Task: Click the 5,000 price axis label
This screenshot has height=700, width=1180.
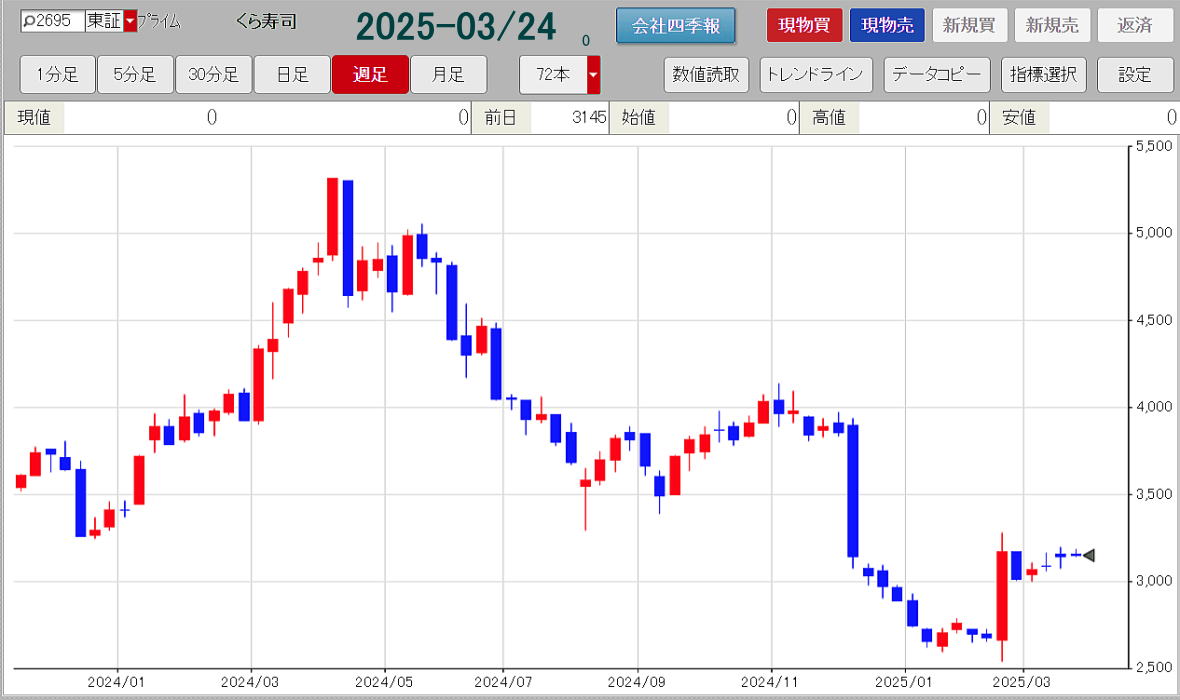Action: click(1154, 233)
